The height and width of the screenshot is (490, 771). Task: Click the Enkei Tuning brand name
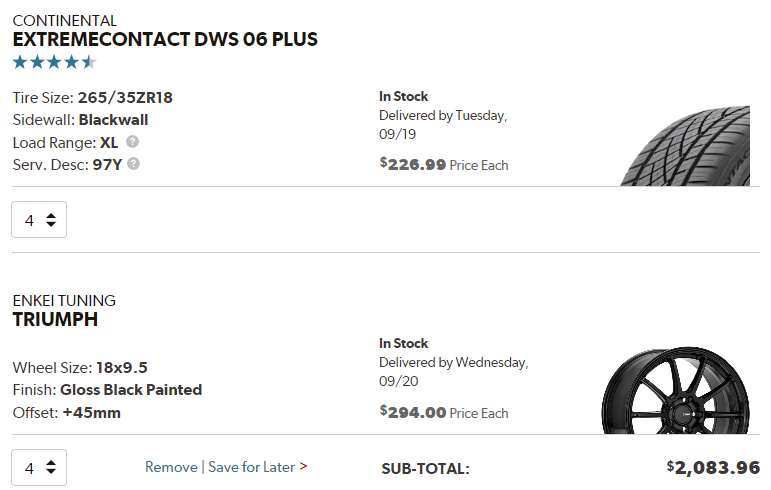[64, 300]
